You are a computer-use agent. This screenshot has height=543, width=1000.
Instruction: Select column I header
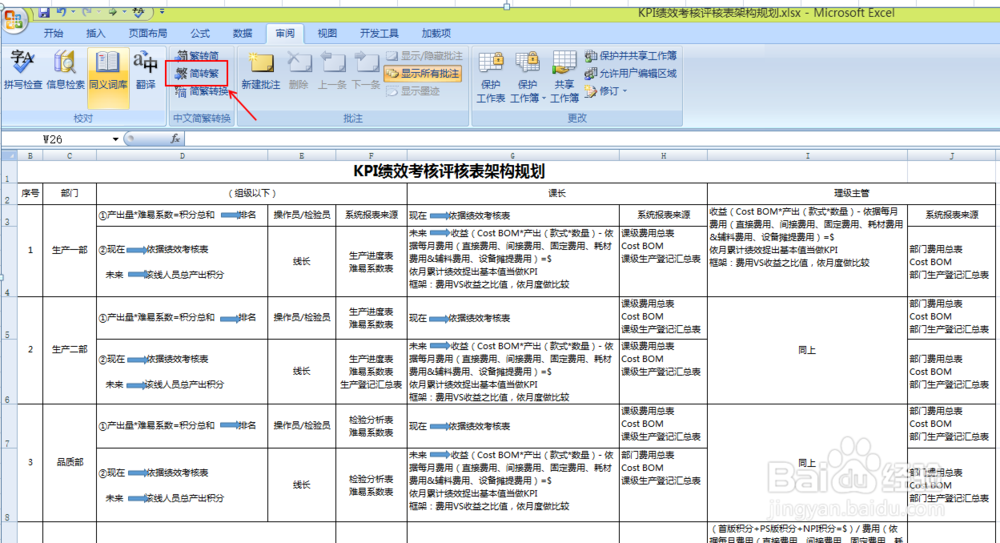click(807, 156)
